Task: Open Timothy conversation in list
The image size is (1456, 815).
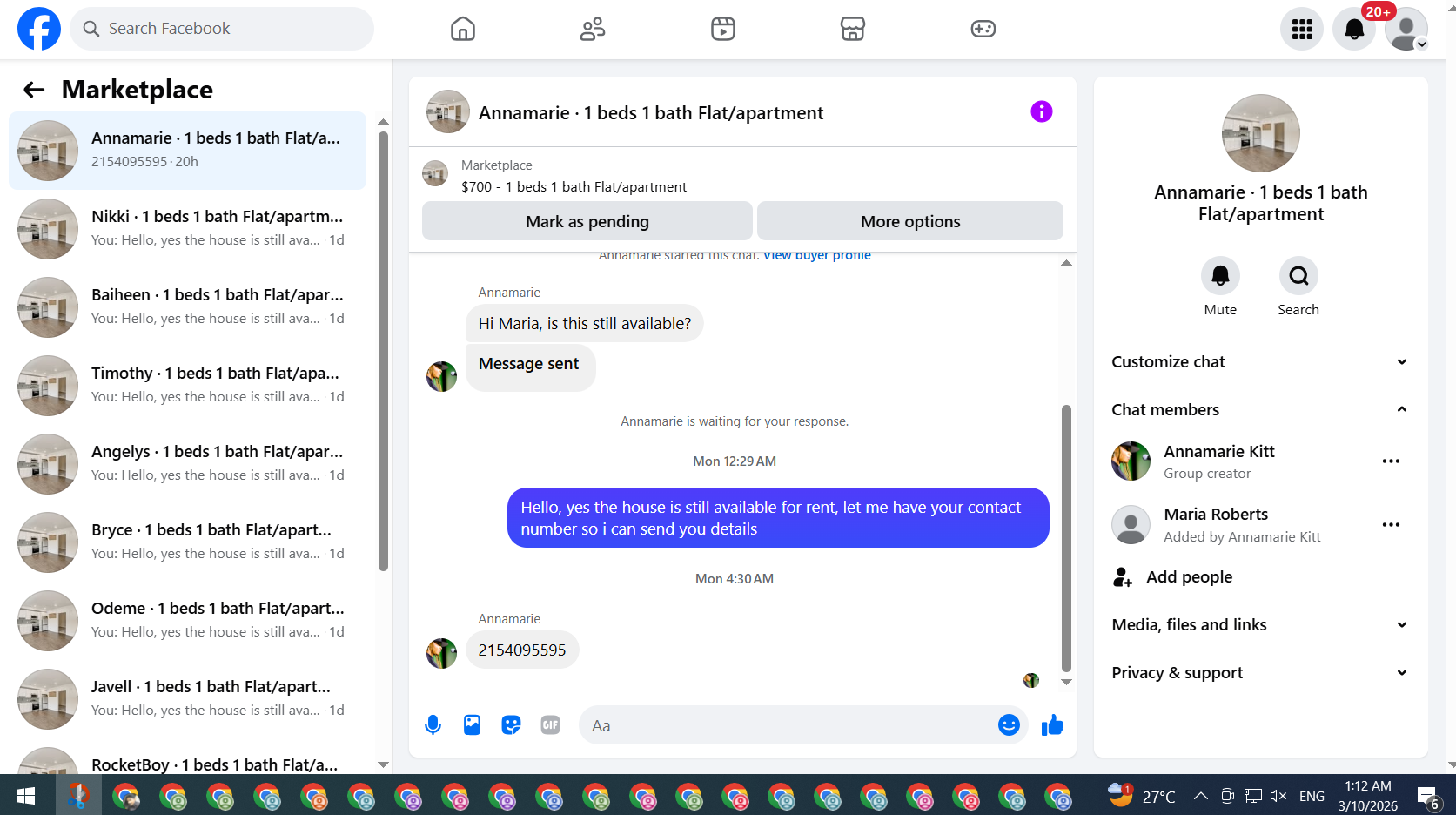Action: 187,386
